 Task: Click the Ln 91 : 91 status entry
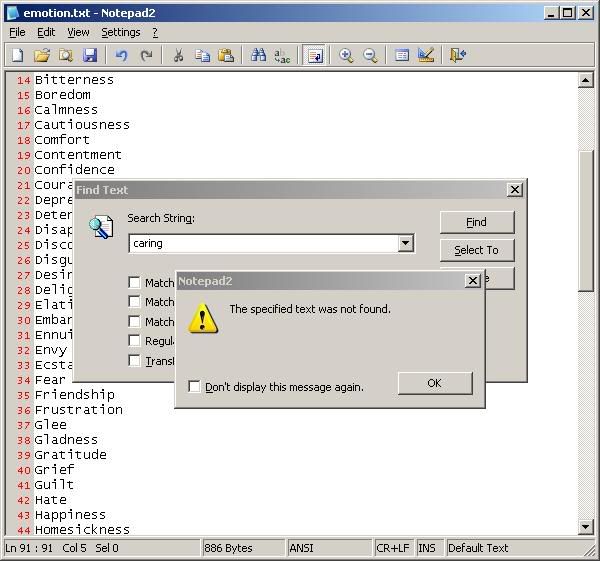coord(29,548)
